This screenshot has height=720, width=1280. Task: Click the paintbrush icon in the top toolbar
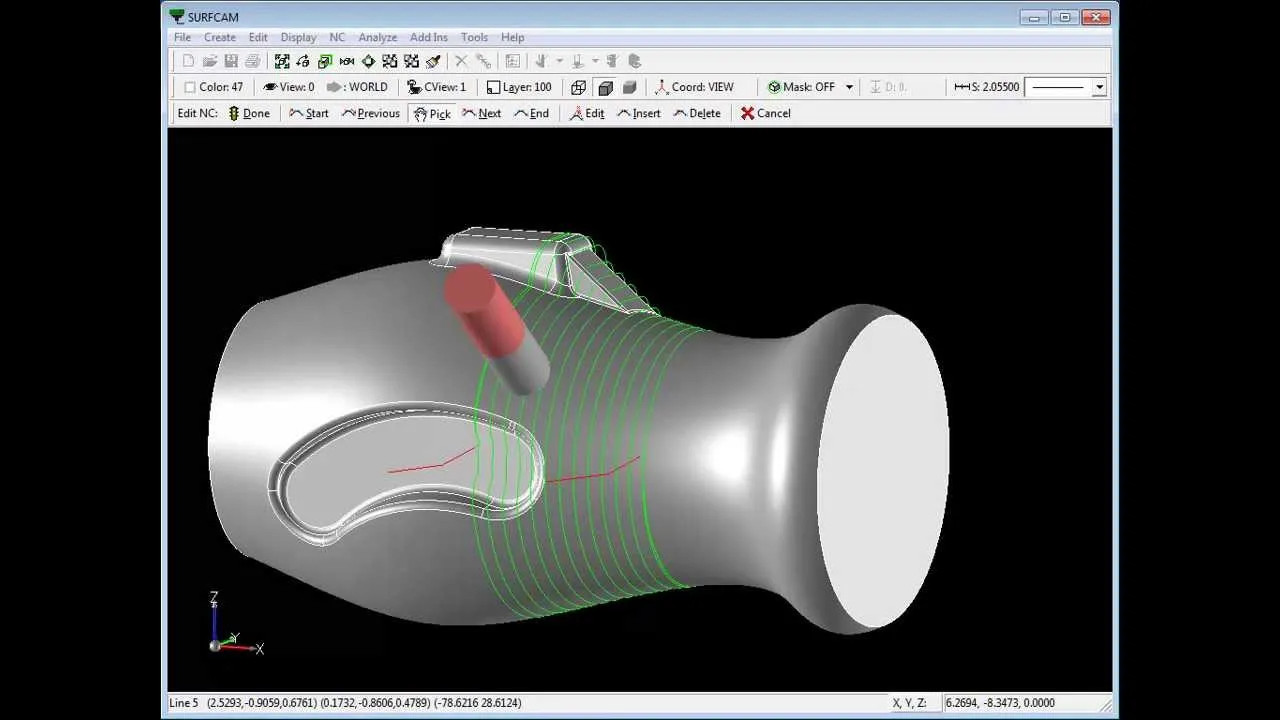[433, 61]
